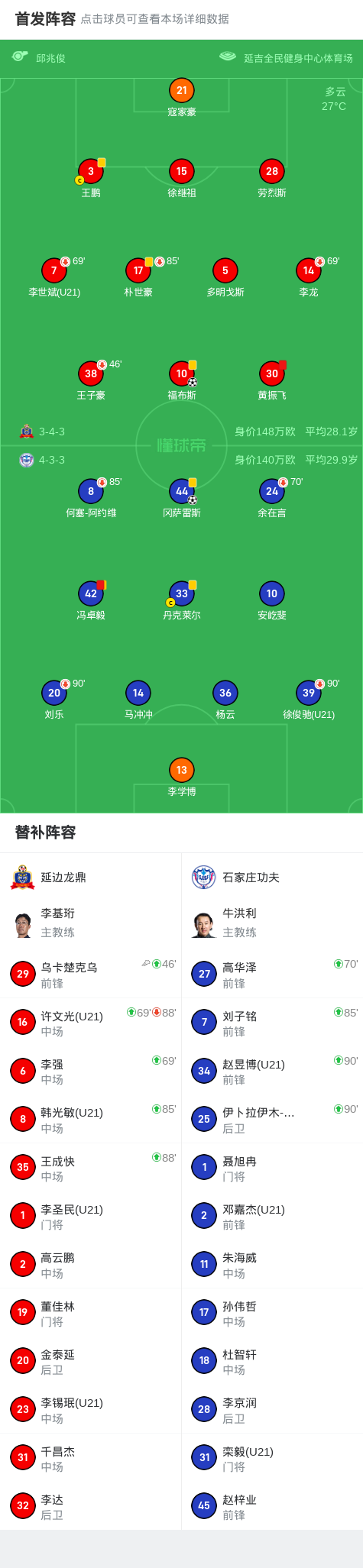The width and height of the screenshot is (363, 1568).
Task: Click the 4-3-3 formation label
Action: [52, 460]
